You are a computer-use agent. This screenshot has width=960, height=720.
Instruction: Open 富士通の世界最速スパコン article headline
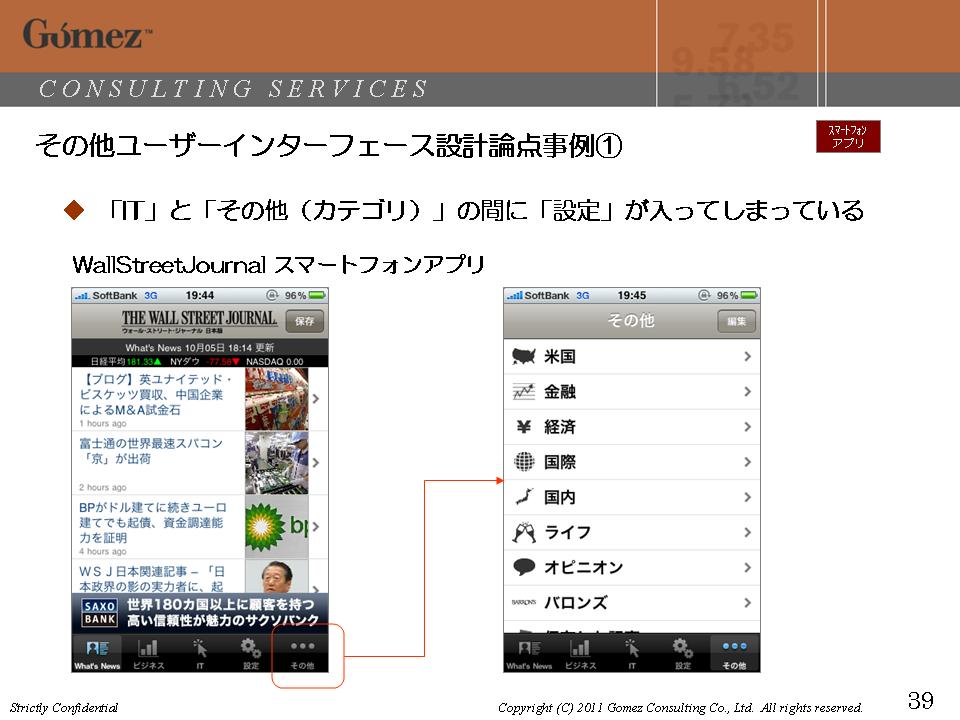coord(151,451)
